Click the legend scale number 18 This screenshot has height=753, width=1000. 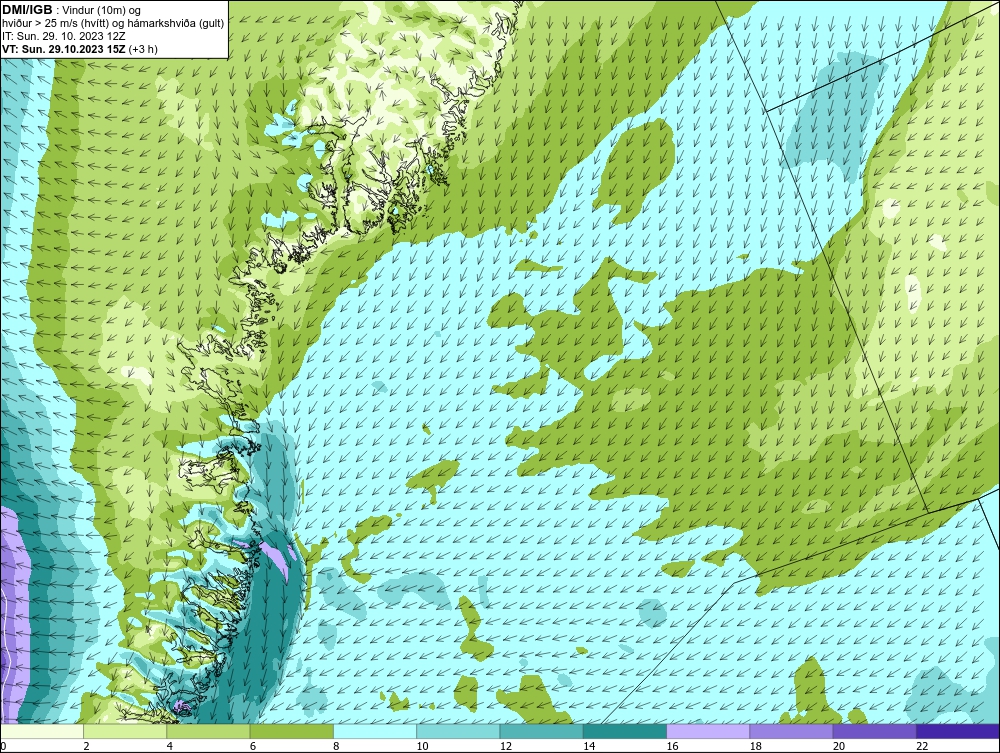click(755, 746)
